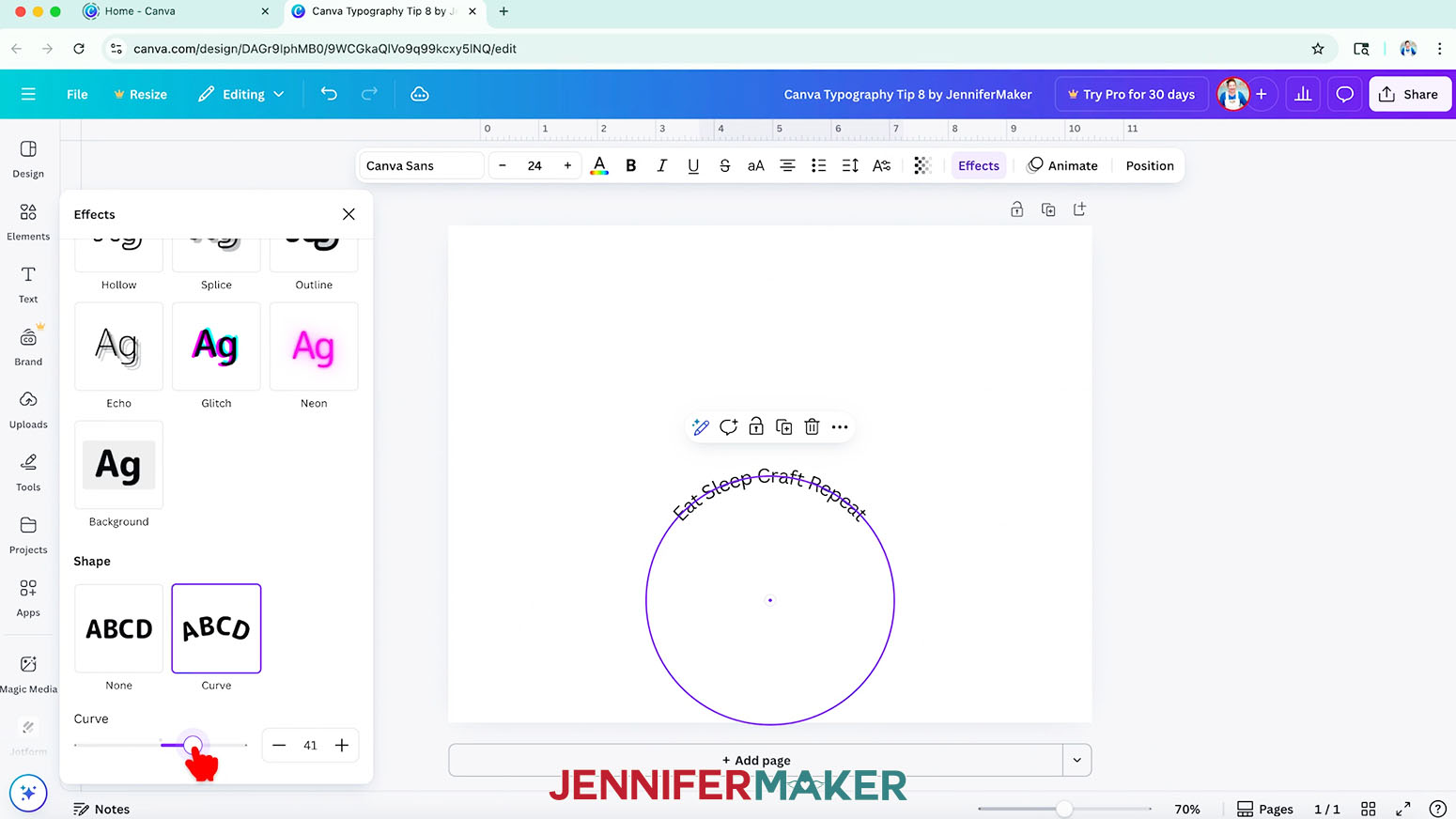Open the Apps sidebar tab

28,598
